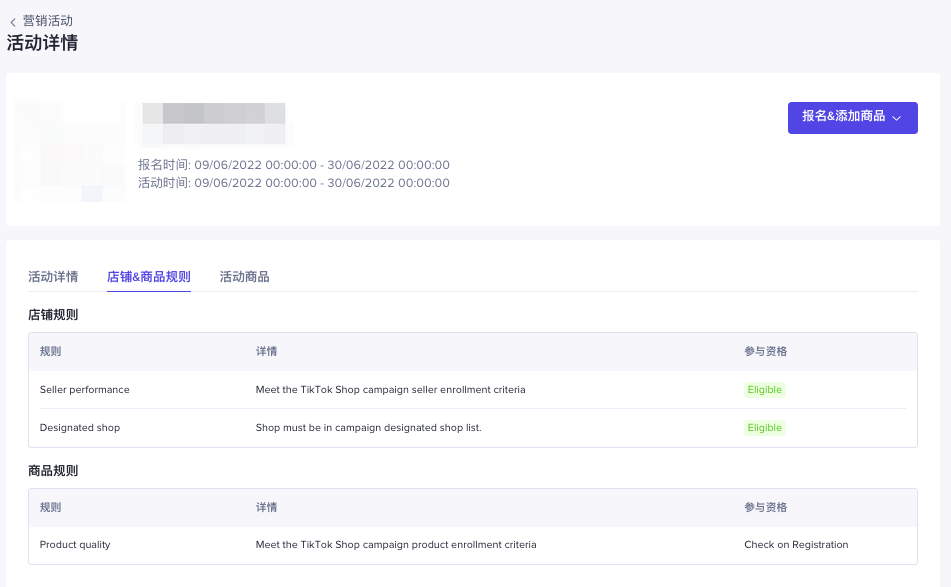The height and width of the screenshot is (587, 951).
Task: Open the 活动商品 tab
Action: (245, 277)
